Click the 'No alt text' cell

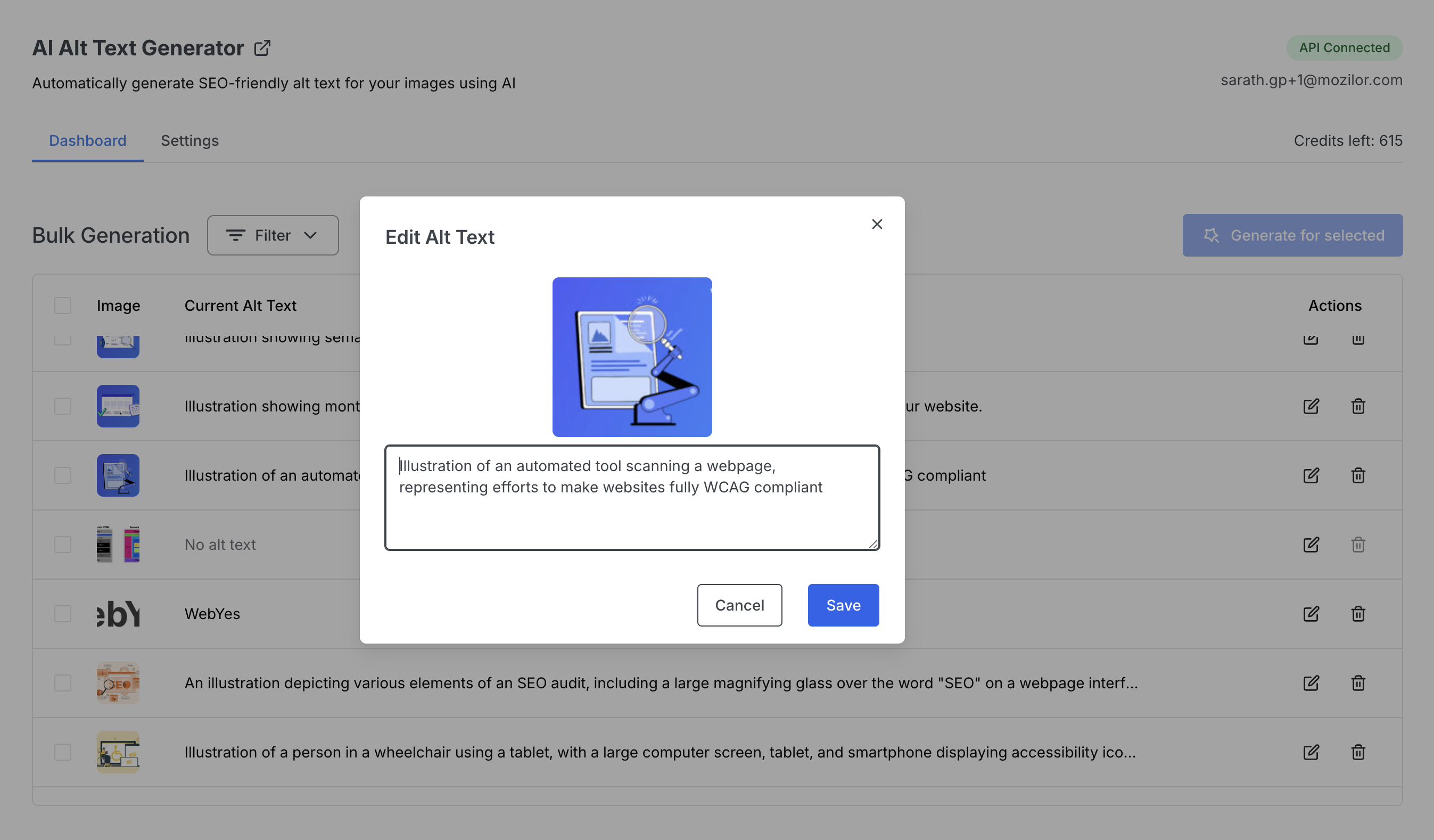[220, 545]
